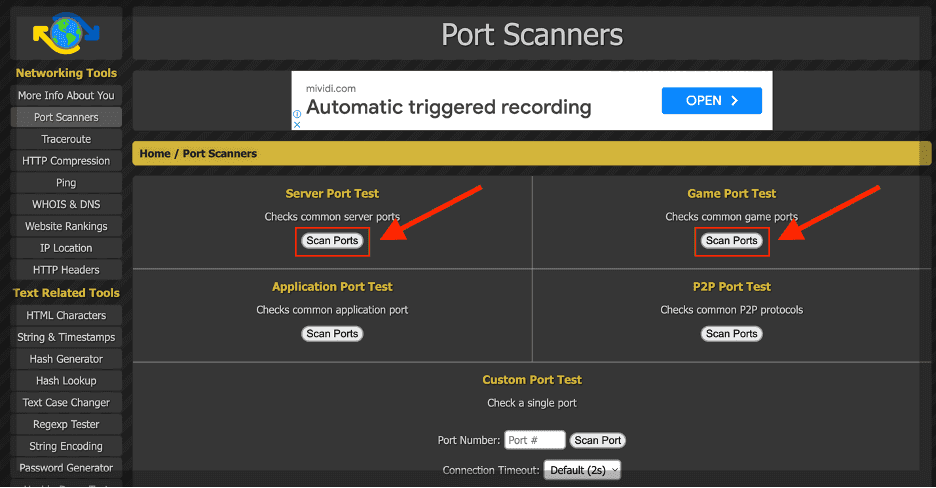Open Traceroute from the sidebar
This screenshot has height=488, width=936.
(x=66, y=139)
